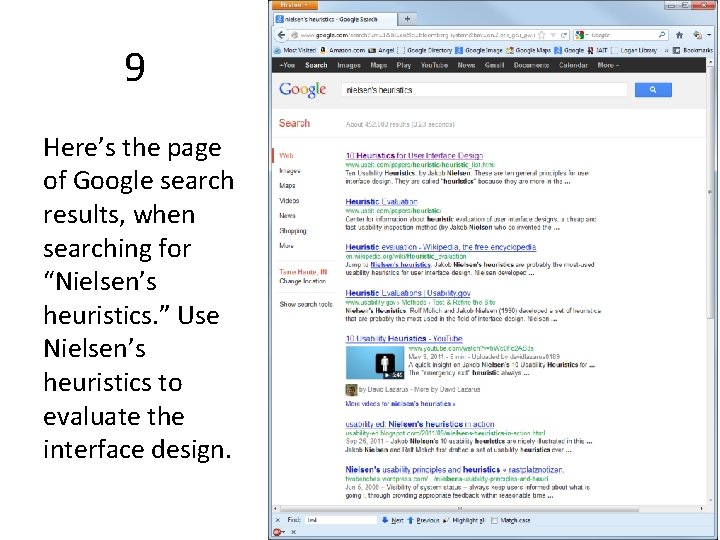Viewport: 720px width, 540px height.
Task: Click the horizontal scrollbar of the page
Action: [x=459, y=508]
